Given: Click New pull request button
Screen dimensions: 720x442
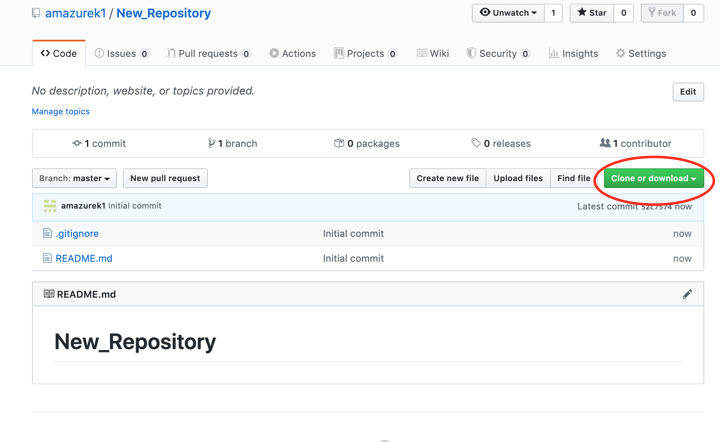Looking at the screenshot, I should [165, 178].
